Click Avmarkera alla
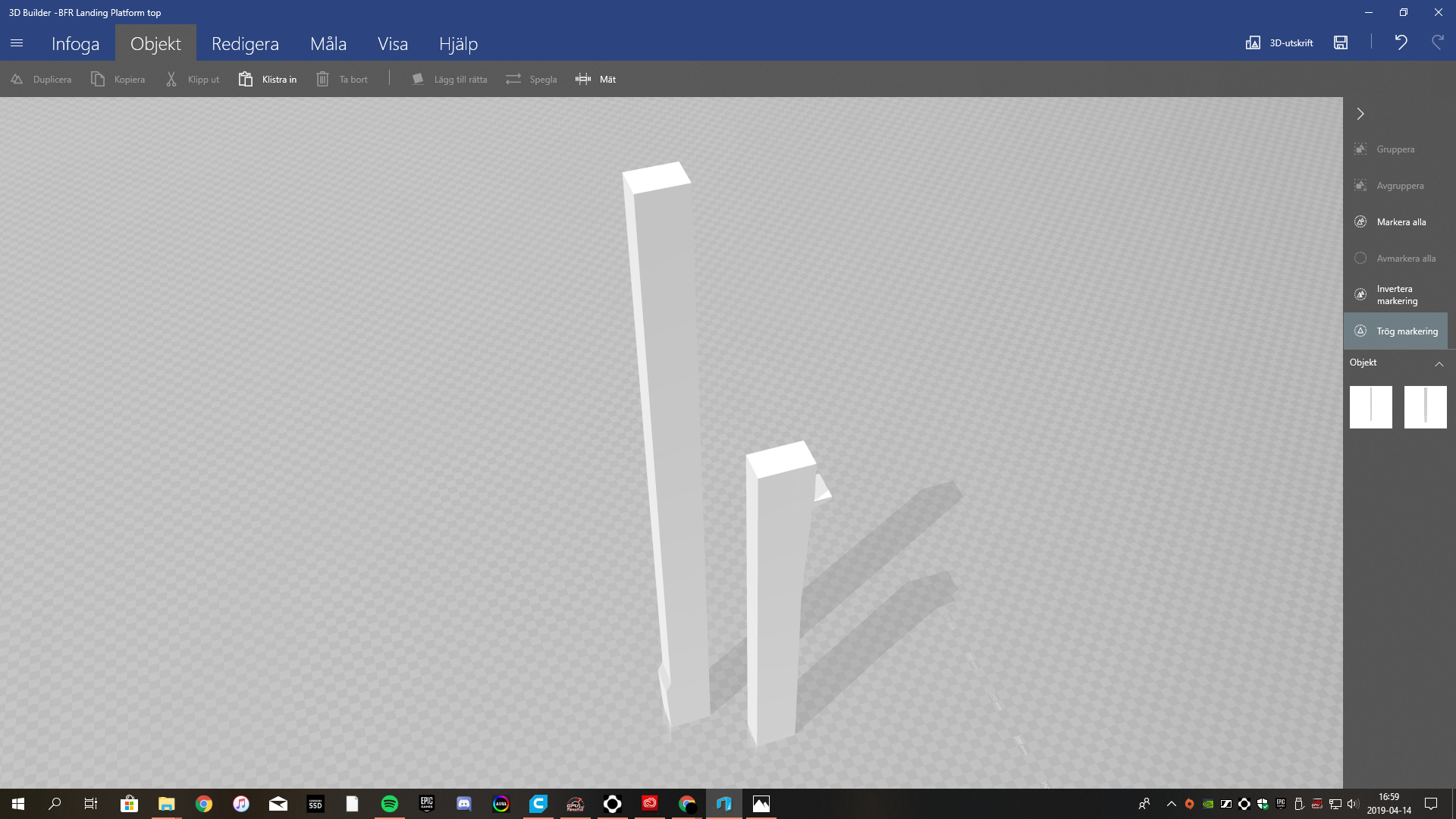Screen dimensions: 1456x819 [x=1395, y=259]
